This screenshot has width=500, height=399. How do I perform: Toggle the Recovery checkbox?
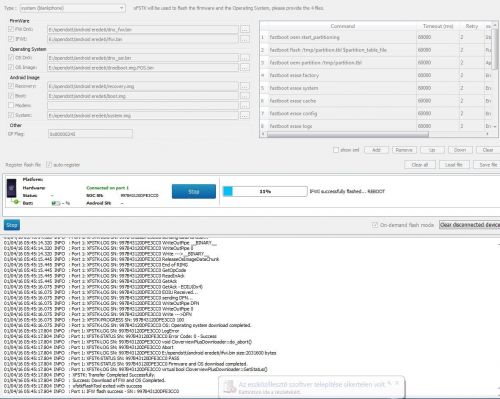point(11,86)
